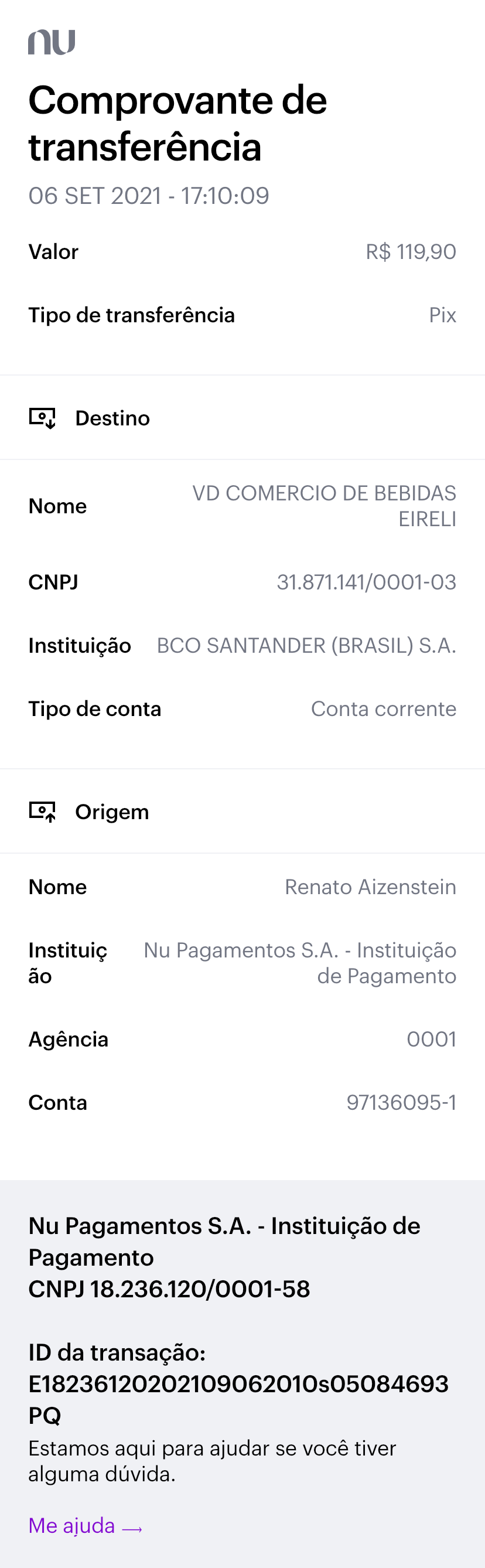Screen dimensions: 485x1568
Task: Select the Comprovante de transferência title
Action: tap(177, 124)
